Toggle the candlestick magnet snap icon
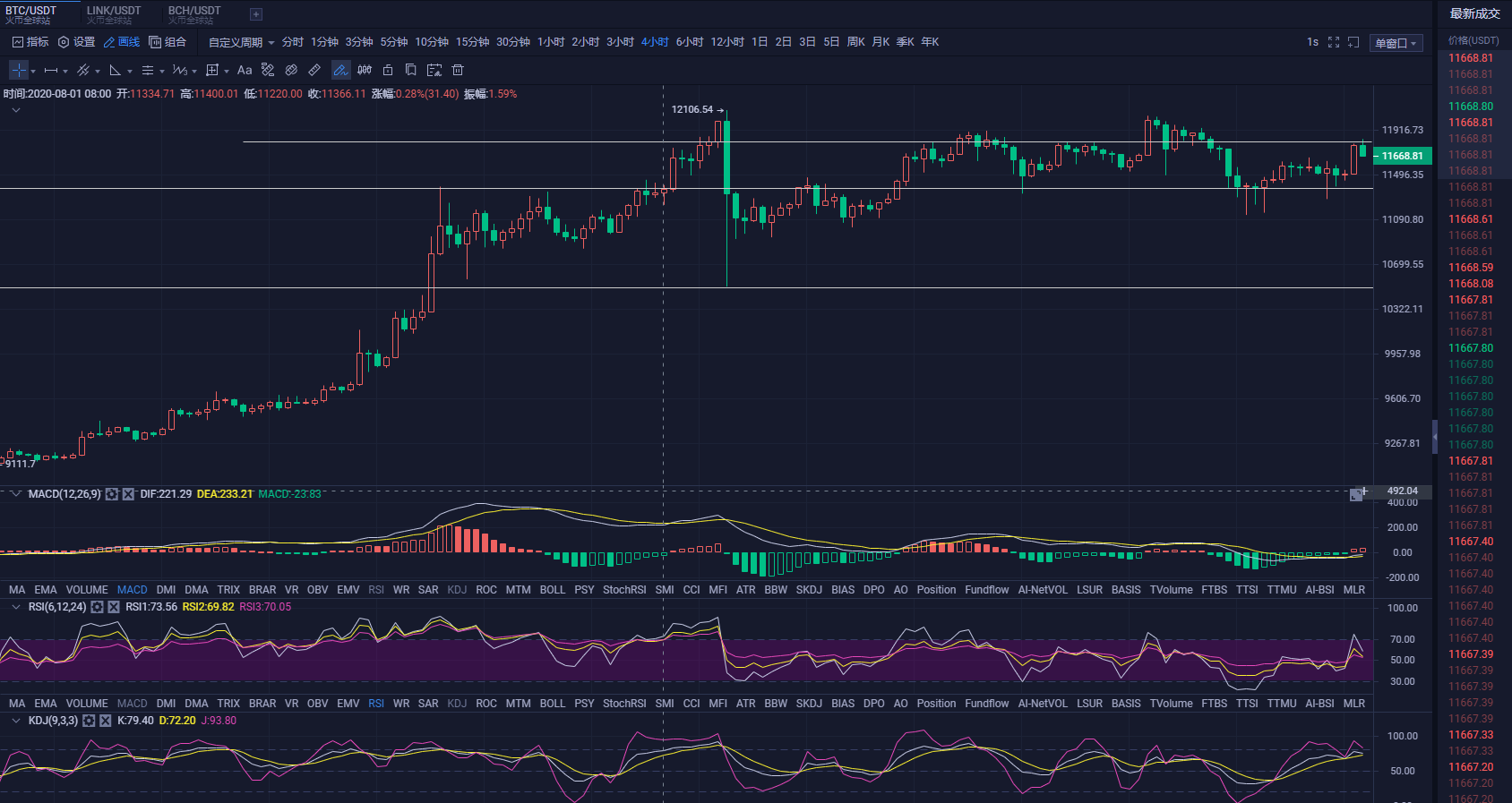The height and width of the screenshot is (803, 1512). [365, 70]
